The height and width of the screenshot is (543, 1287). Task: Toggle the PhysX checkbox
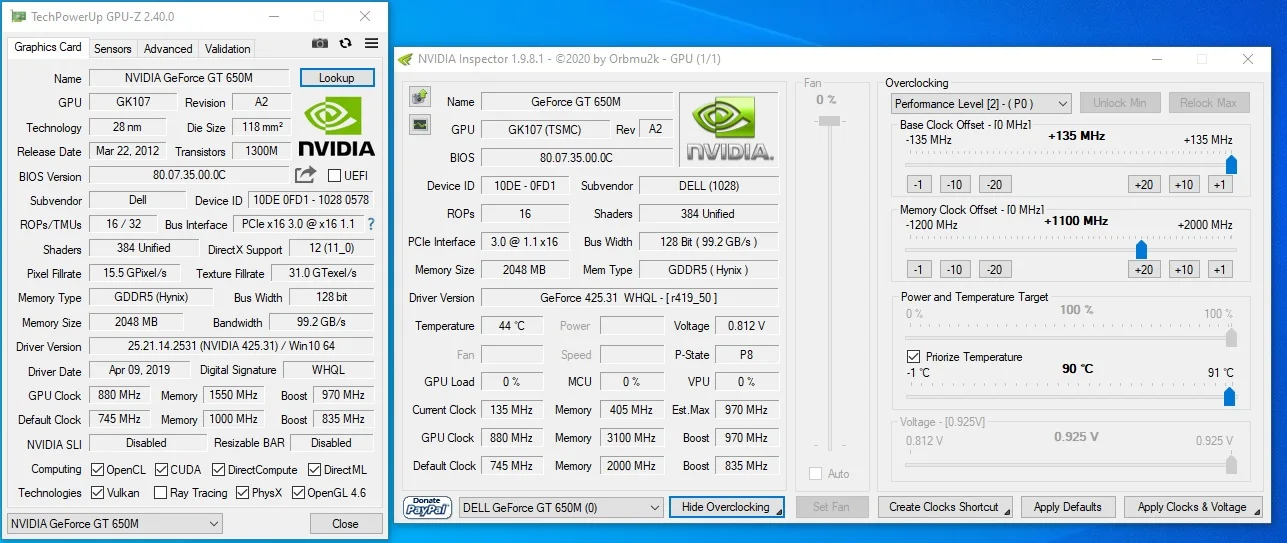coord(242,492)
